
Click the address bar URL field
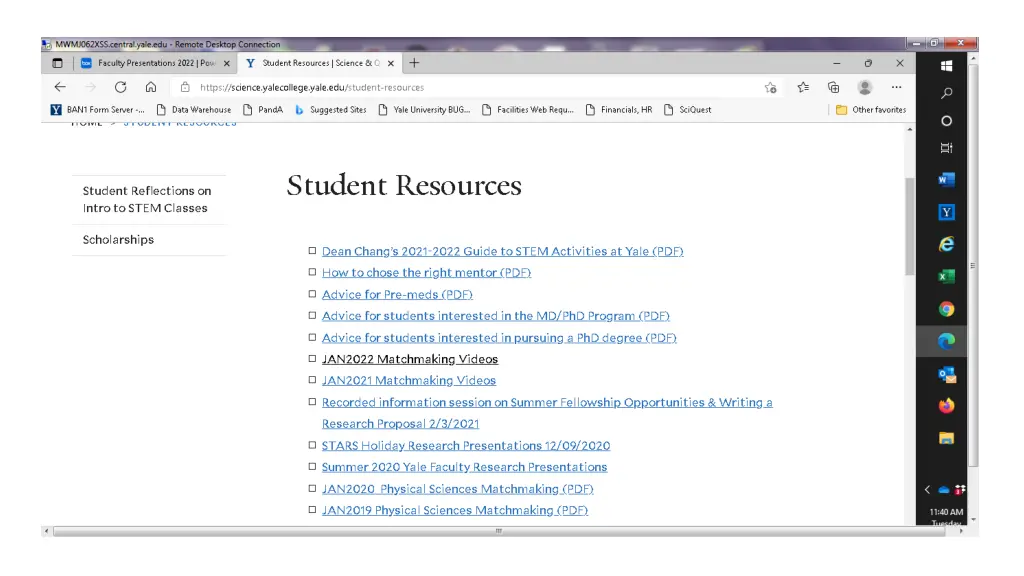point(477,88)
